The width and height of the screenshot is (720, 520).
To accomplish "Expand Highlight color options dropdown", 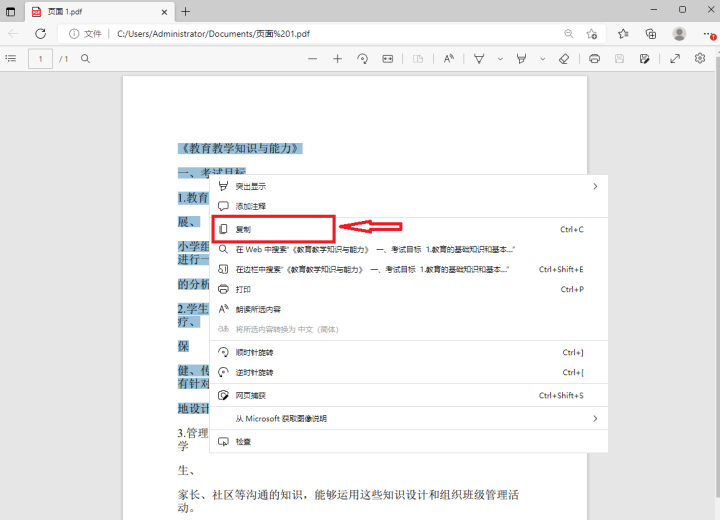I will tap(542, 59).
